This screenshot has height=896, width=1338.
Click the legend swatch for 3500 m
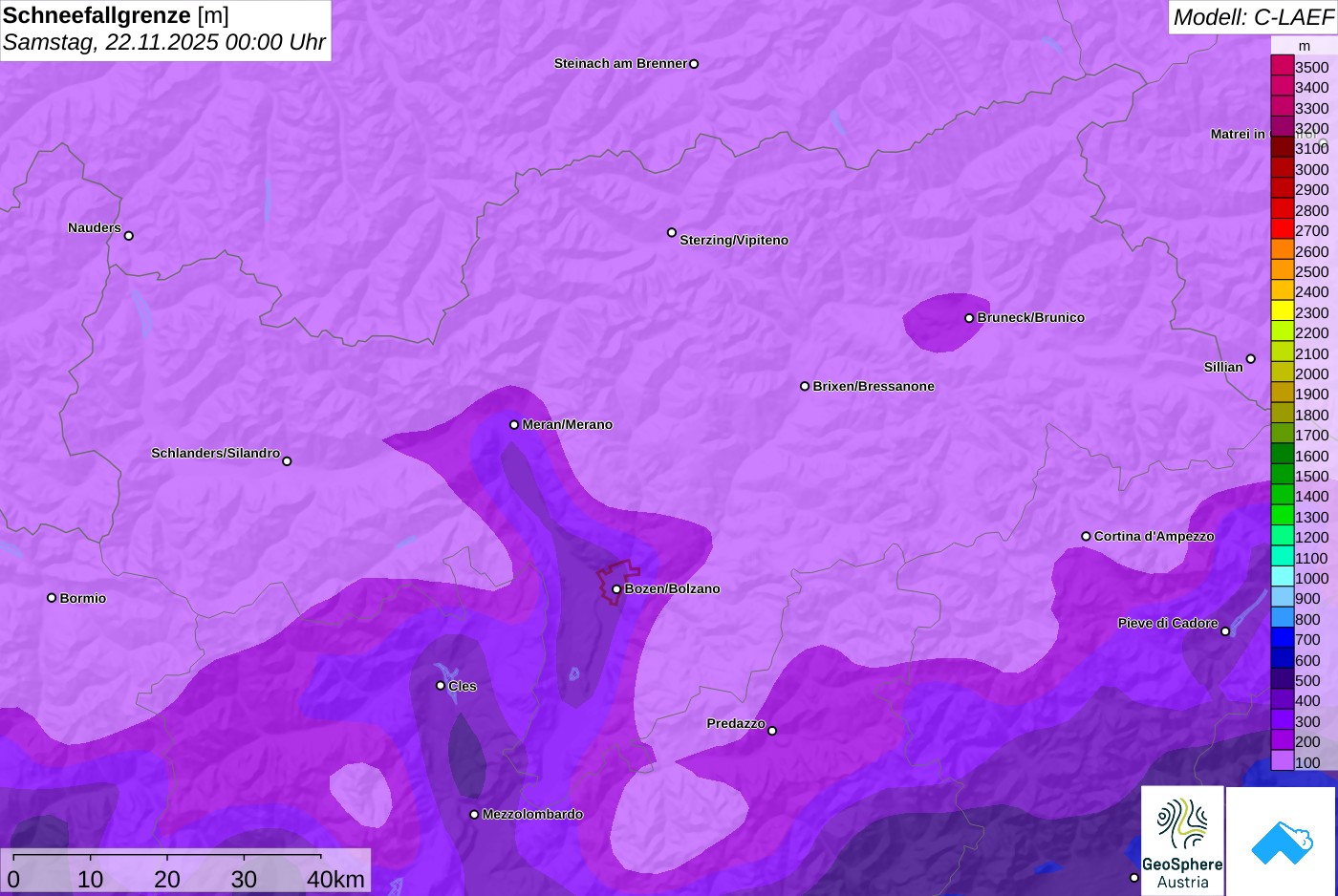[1282, 67]
